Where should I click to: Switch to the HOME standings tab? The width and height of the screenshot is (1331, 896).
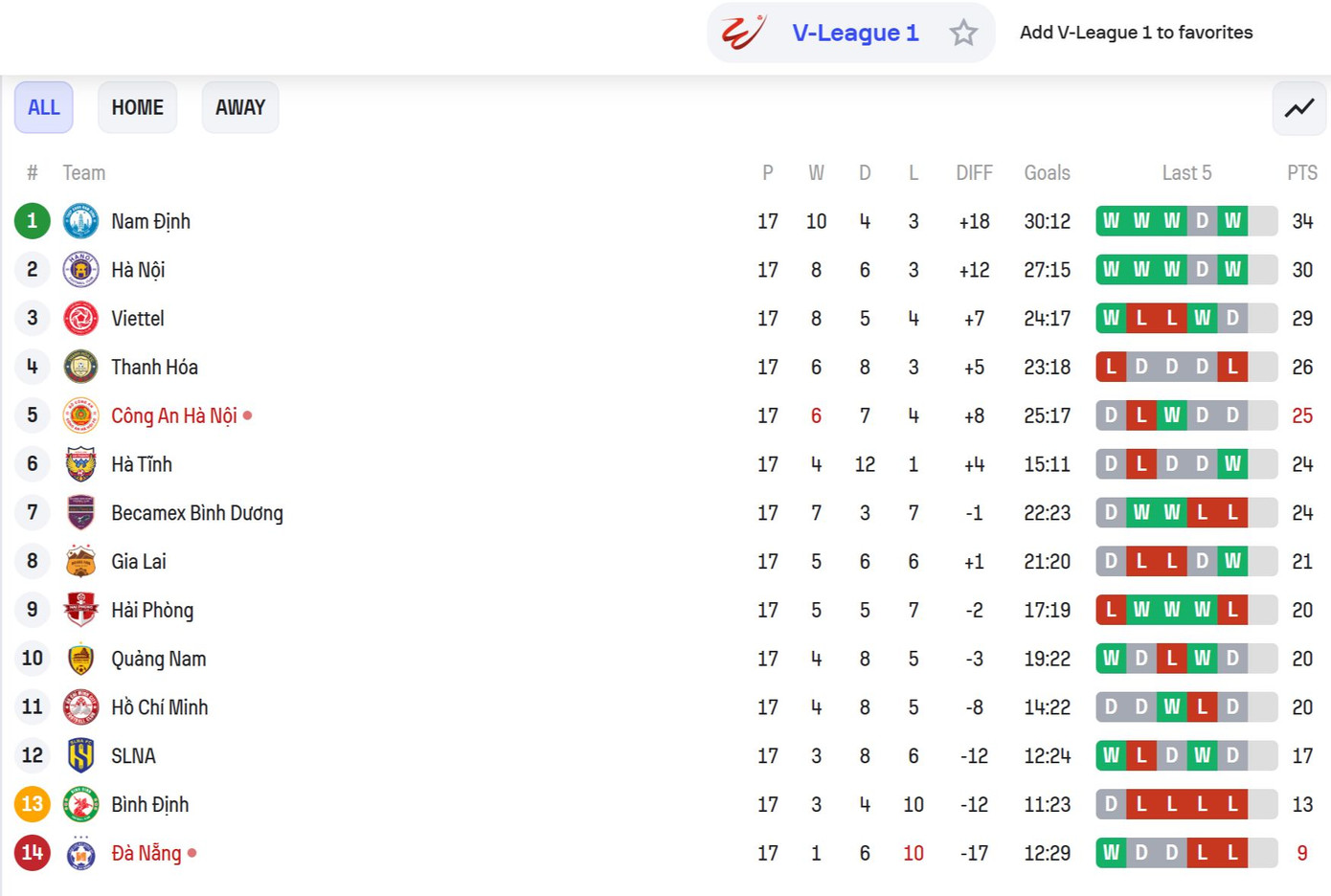click(x=137, y=107)
